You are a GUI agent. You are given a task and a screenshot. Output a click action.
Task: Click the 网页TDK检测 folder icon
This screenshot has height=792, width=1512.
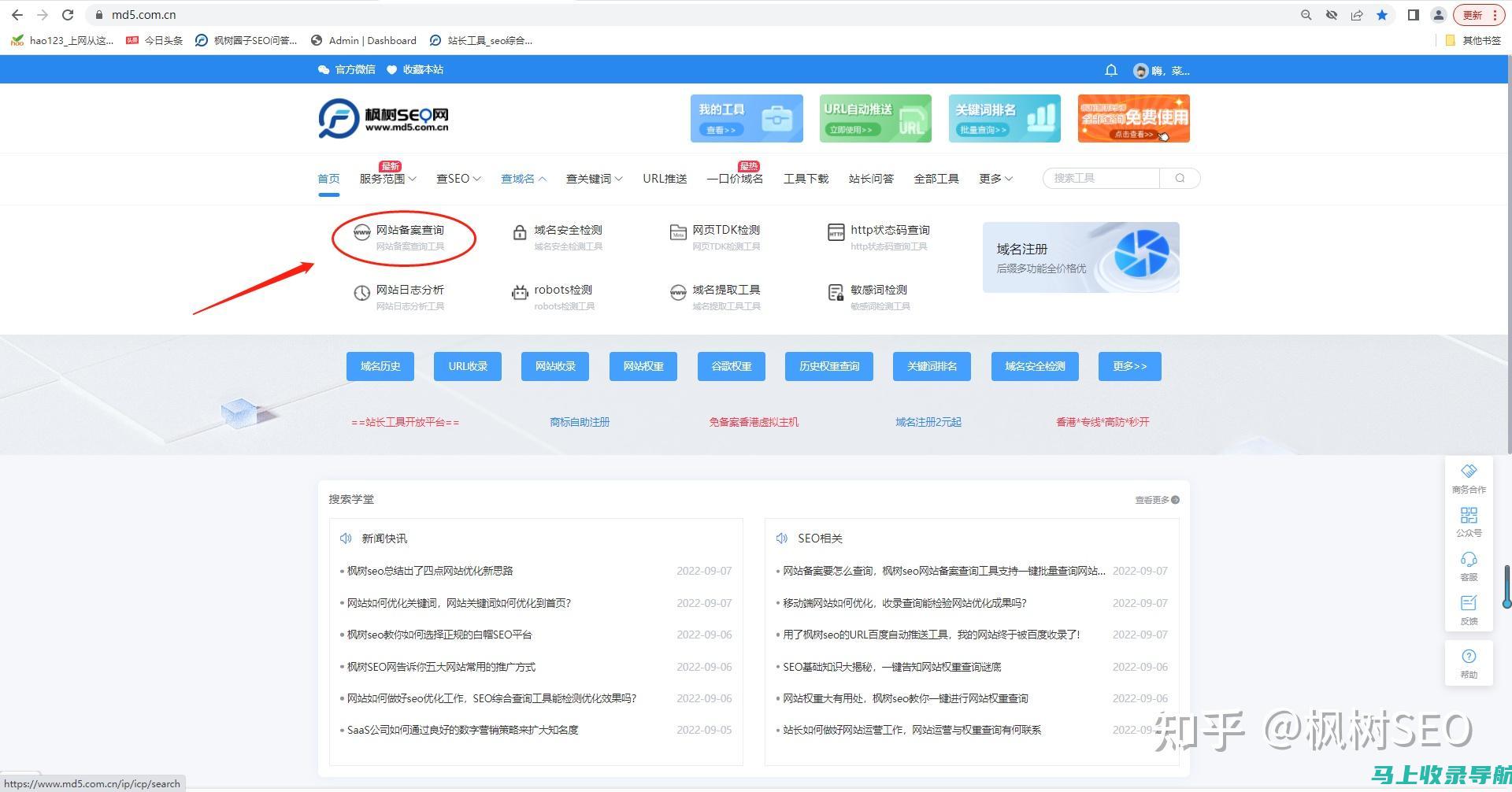pyautogui.click(x=677, y=232)
